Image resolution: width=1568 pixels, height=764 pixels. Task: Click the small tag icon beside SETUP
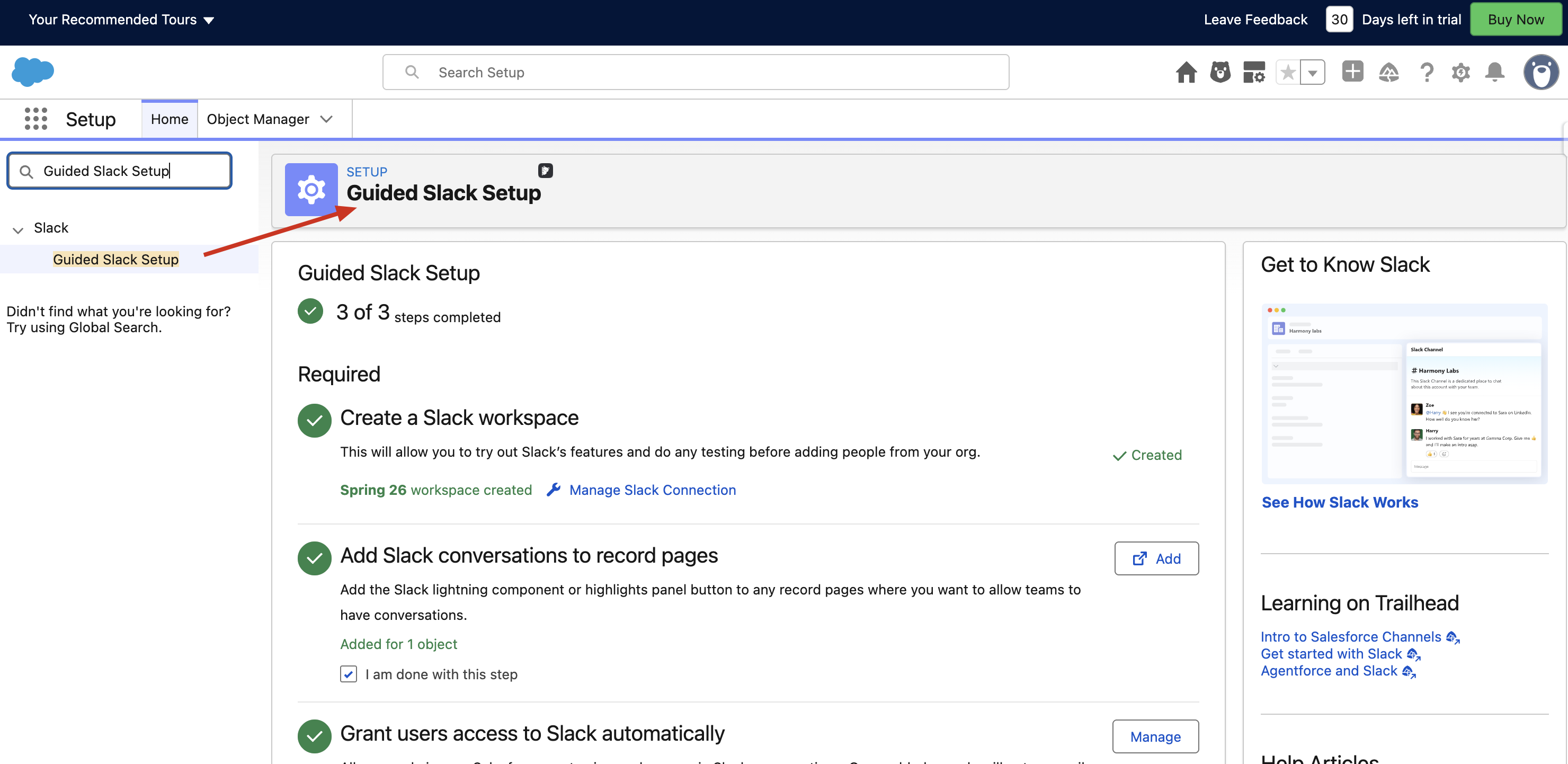545,171
